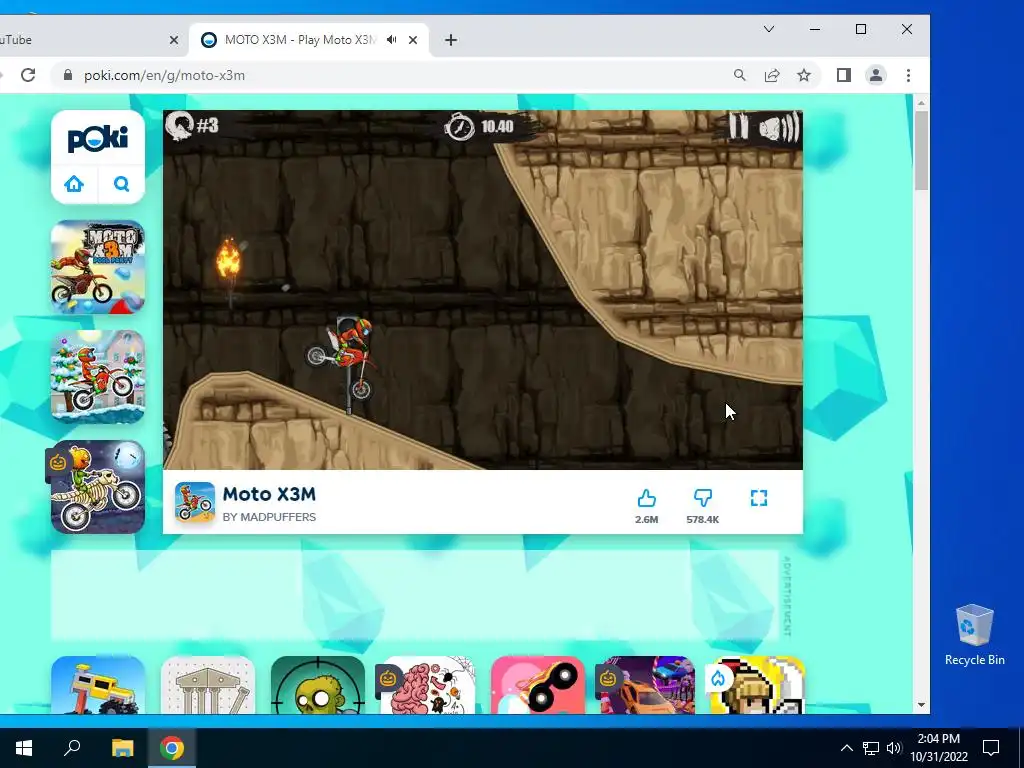This screenshot has height=768, width=1024.
Task: Close the YouTube tab
Action: click(x=174, y=40)
